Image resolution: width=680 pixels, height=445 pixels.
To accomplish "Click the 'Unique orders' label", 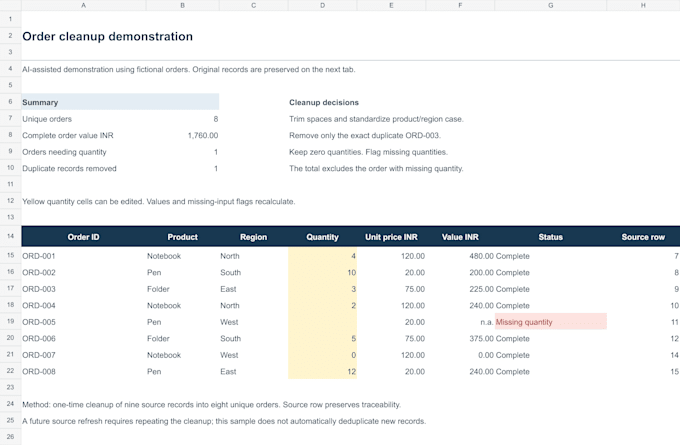I will pos(47,119).
